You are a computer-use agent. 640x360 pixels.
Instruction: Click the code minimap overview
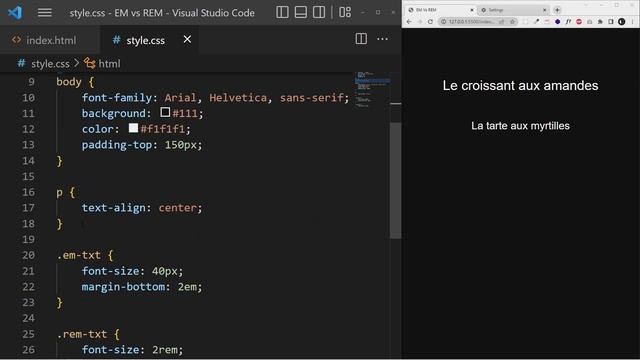372,90
